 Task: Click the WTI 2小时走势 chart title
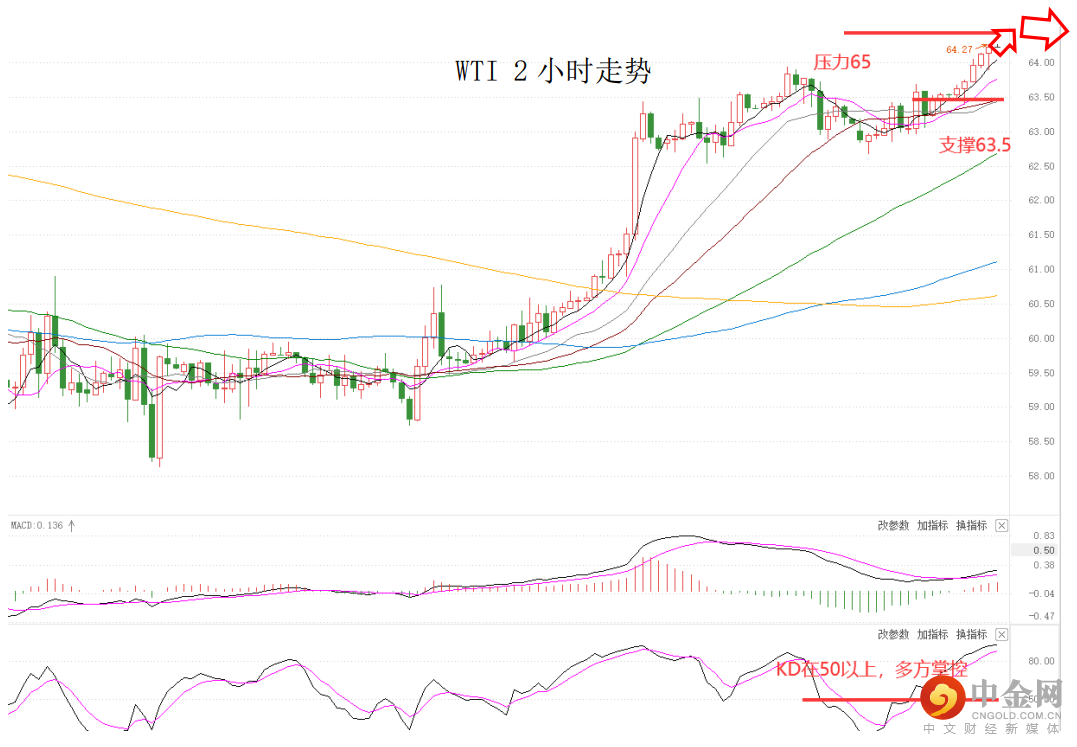click(553, 71)
